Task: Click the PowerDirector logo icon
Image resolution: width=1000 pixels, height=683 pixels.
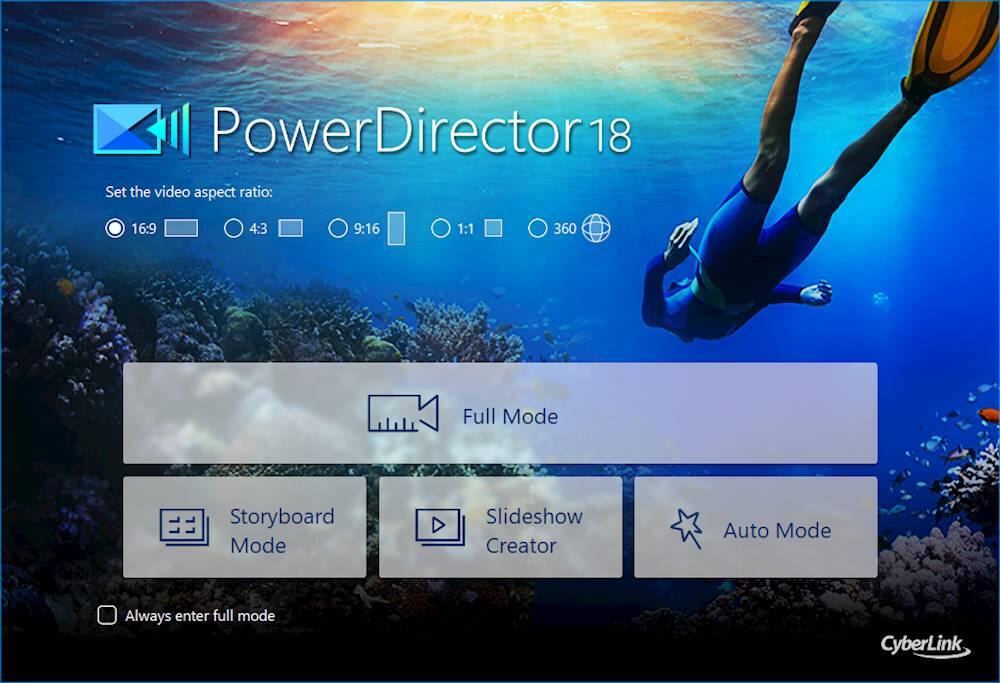Action: click(141, 128)
